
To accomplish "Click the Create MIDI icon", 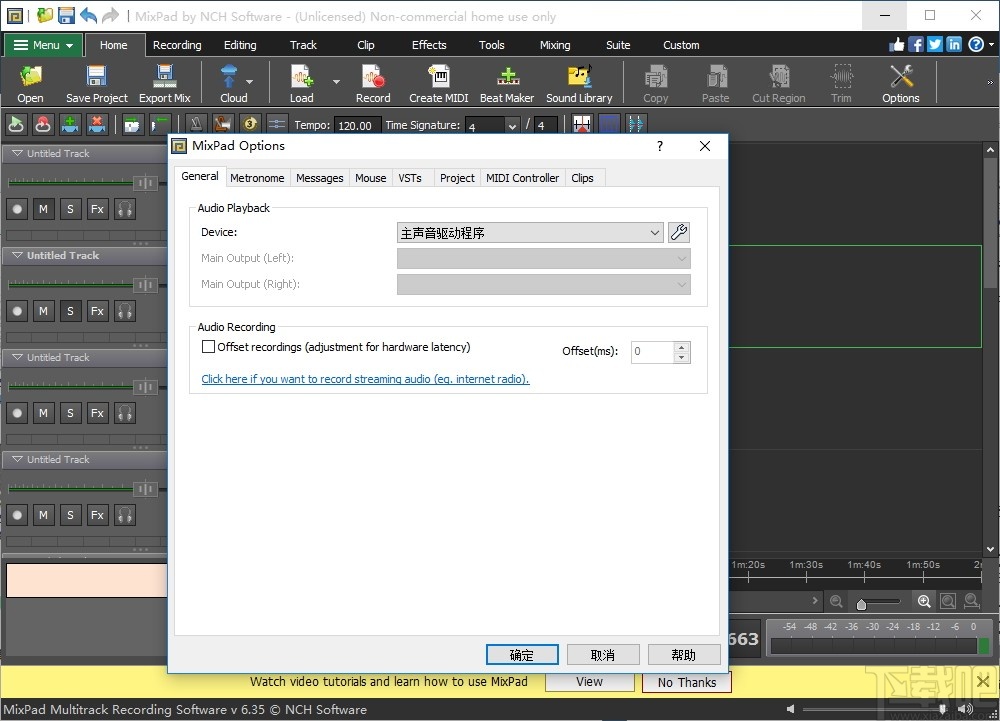I will click(438, 84).
